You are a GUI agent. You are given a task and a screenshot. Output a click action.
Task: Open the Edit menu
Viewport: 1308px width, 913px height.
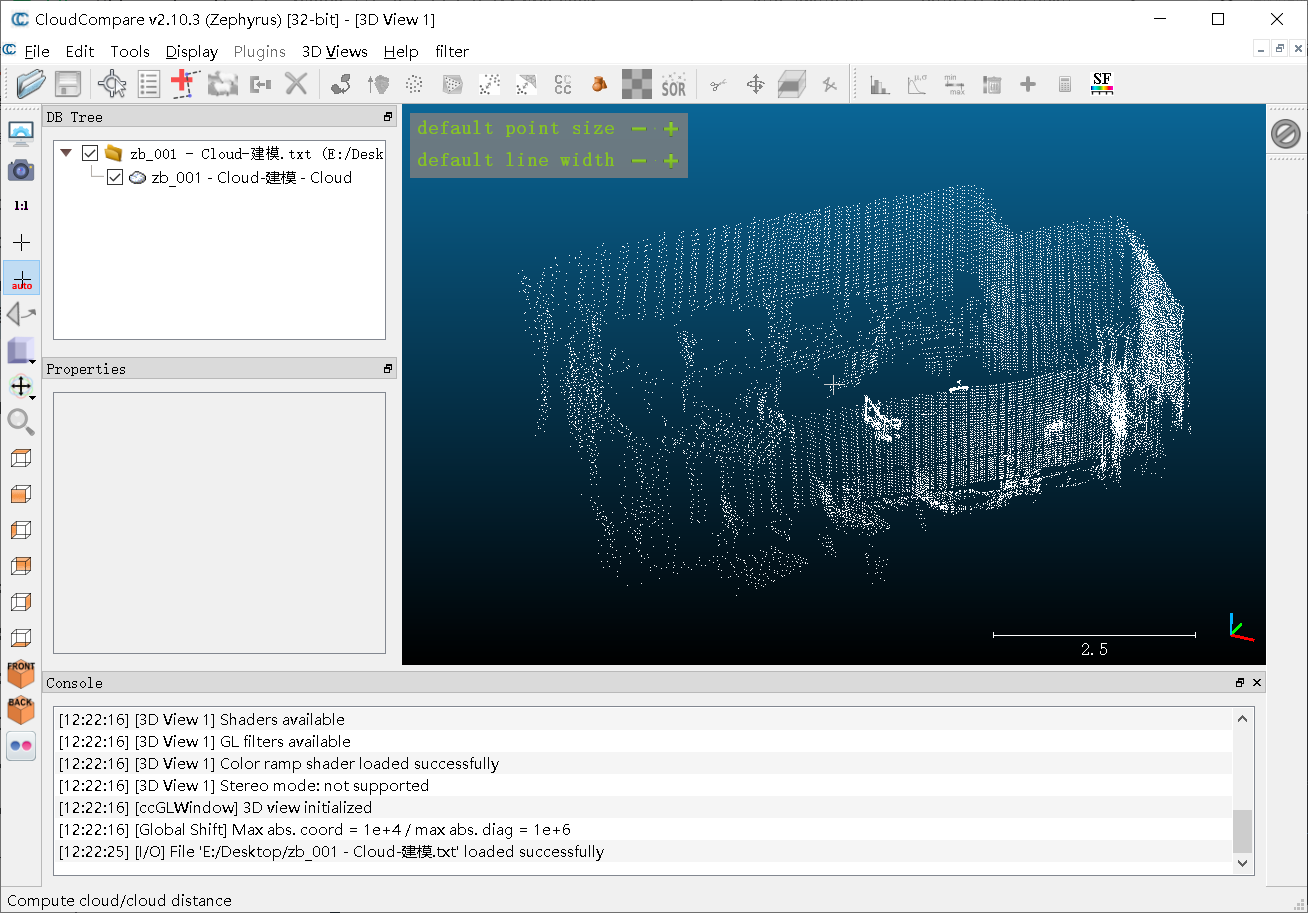click(80, 51)
